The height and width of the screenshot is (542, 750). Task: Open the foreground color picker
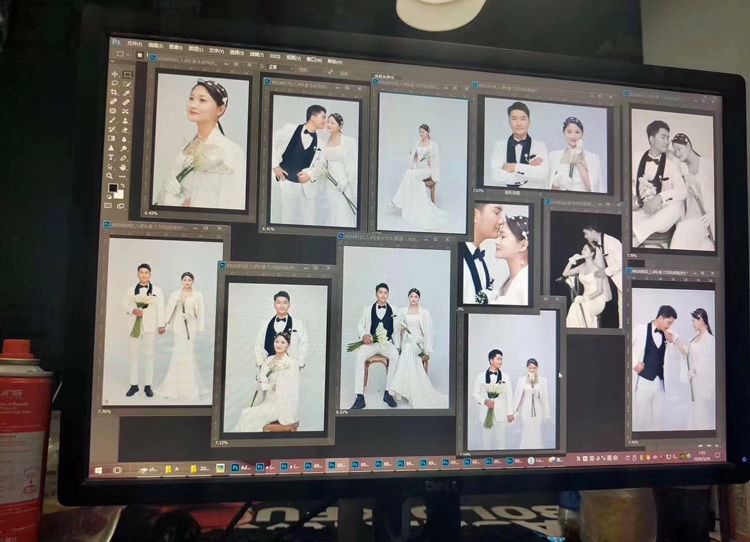(113, 188)
